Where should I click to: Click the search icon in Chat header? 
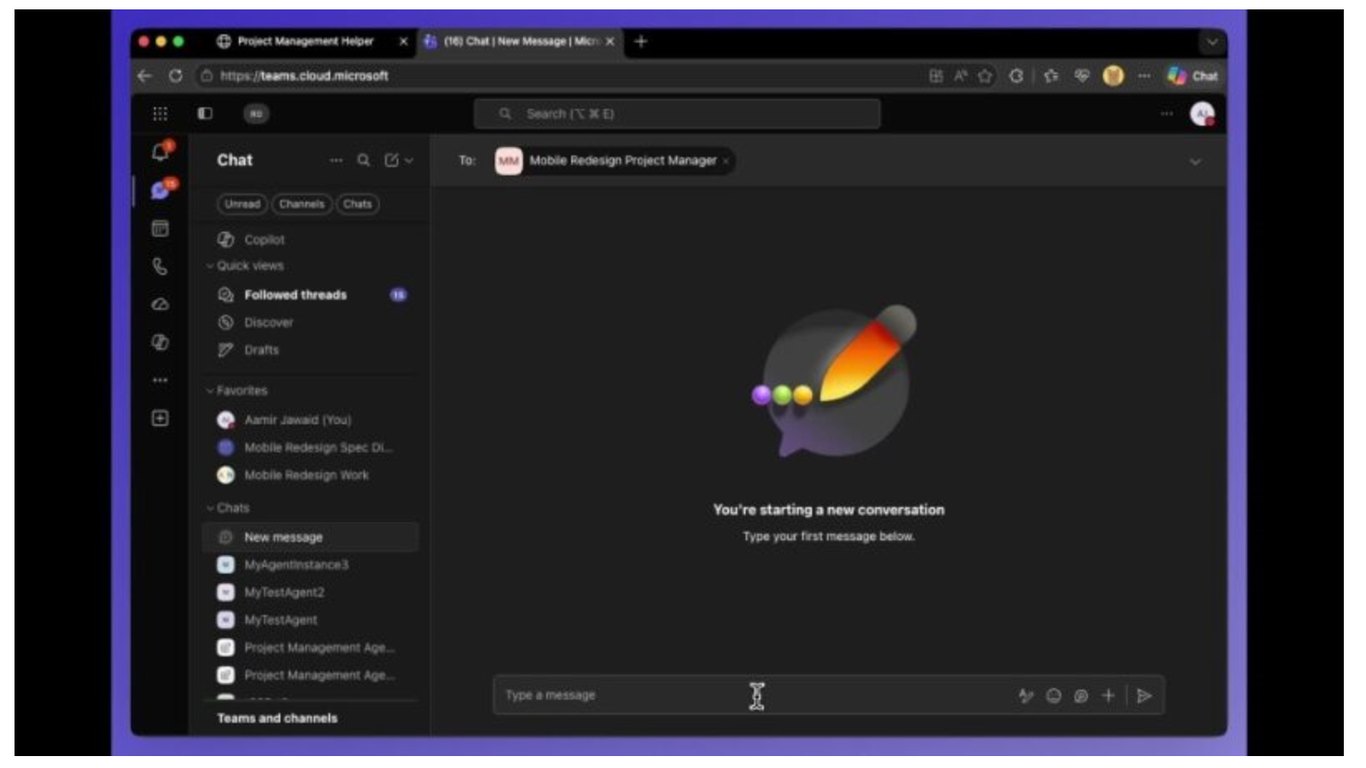pos(364,160)
